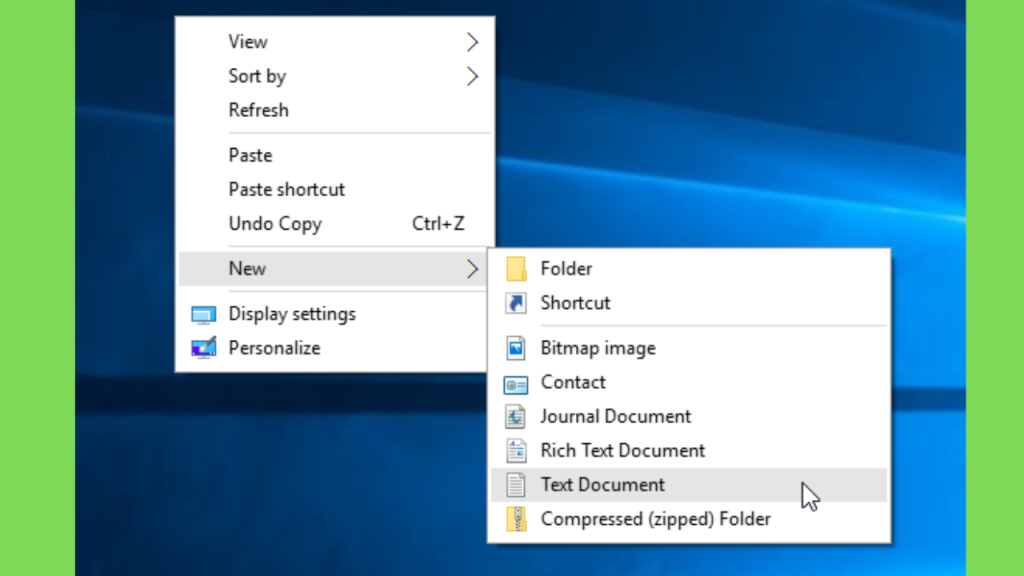Viewport: 1024px width, 576px height.
Task: Click the Text Document page icon
Action: [x=516, y=485]
